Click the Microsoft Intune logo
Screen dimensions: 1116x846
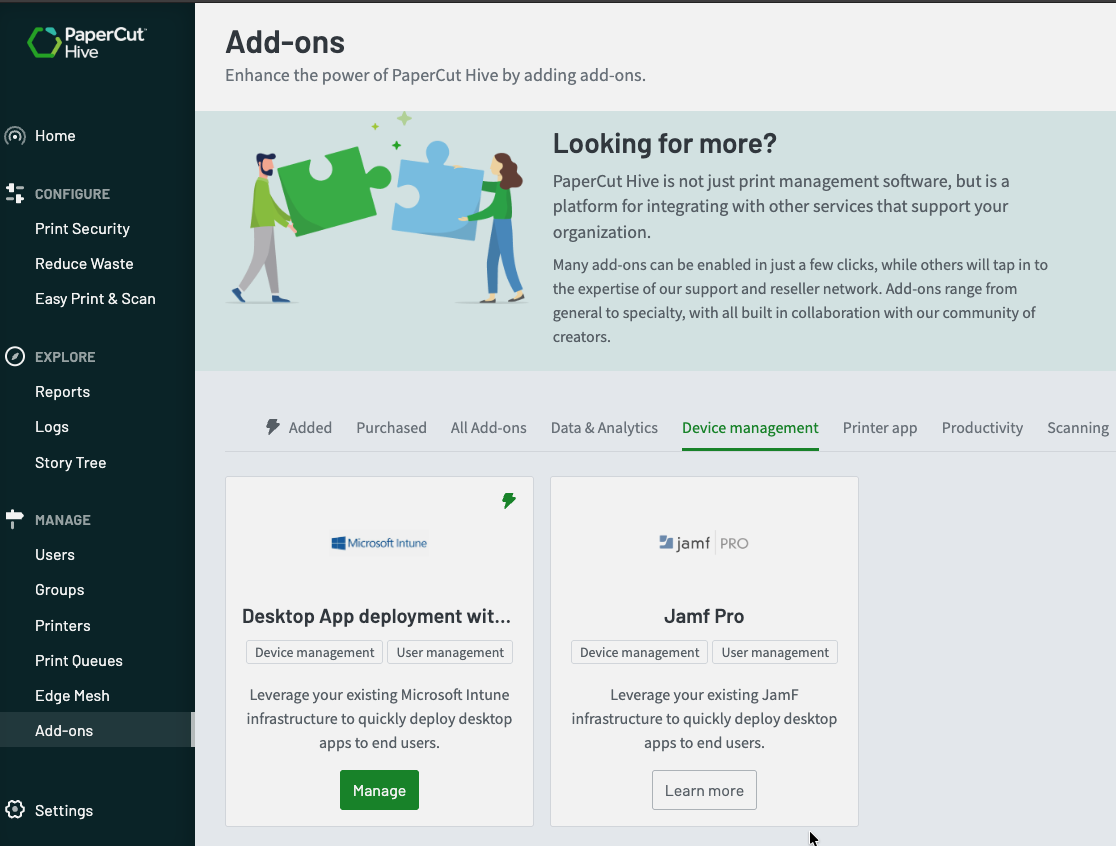pos(379,543)
